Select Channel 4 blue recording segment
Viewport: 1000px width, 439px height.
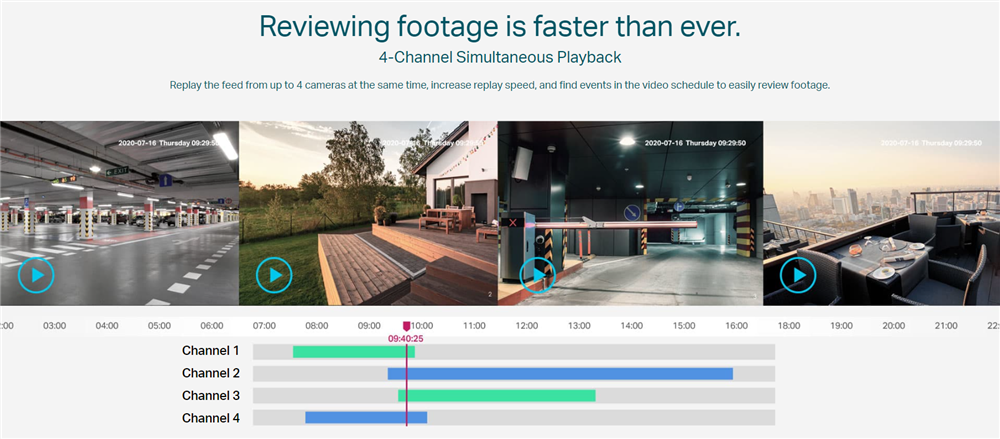point(366,417)
